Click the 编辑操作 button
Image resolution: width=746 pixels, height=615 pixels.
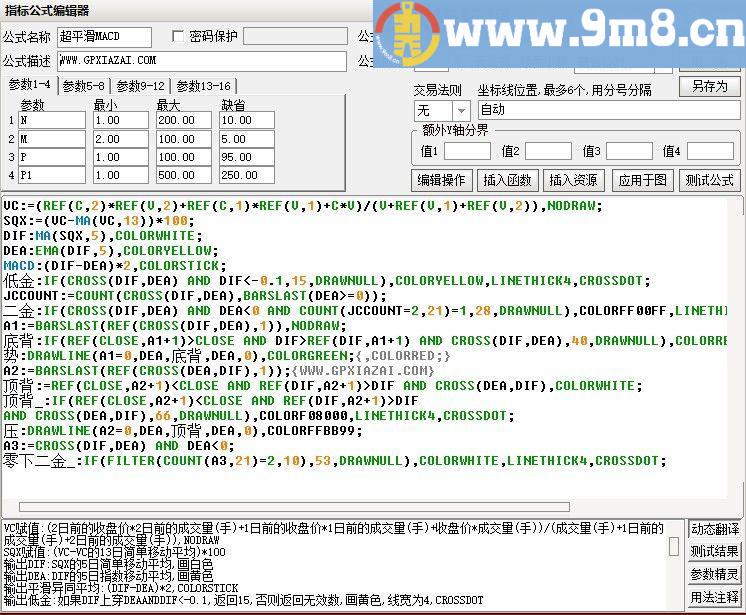[441, 180]
